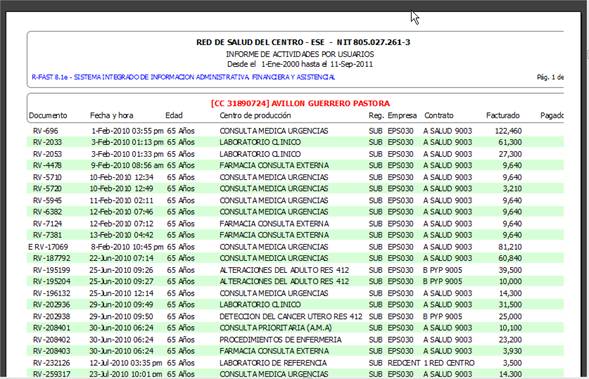589x379 pixels.
Task: Select document number RV-5710
Action: point(47,177)
